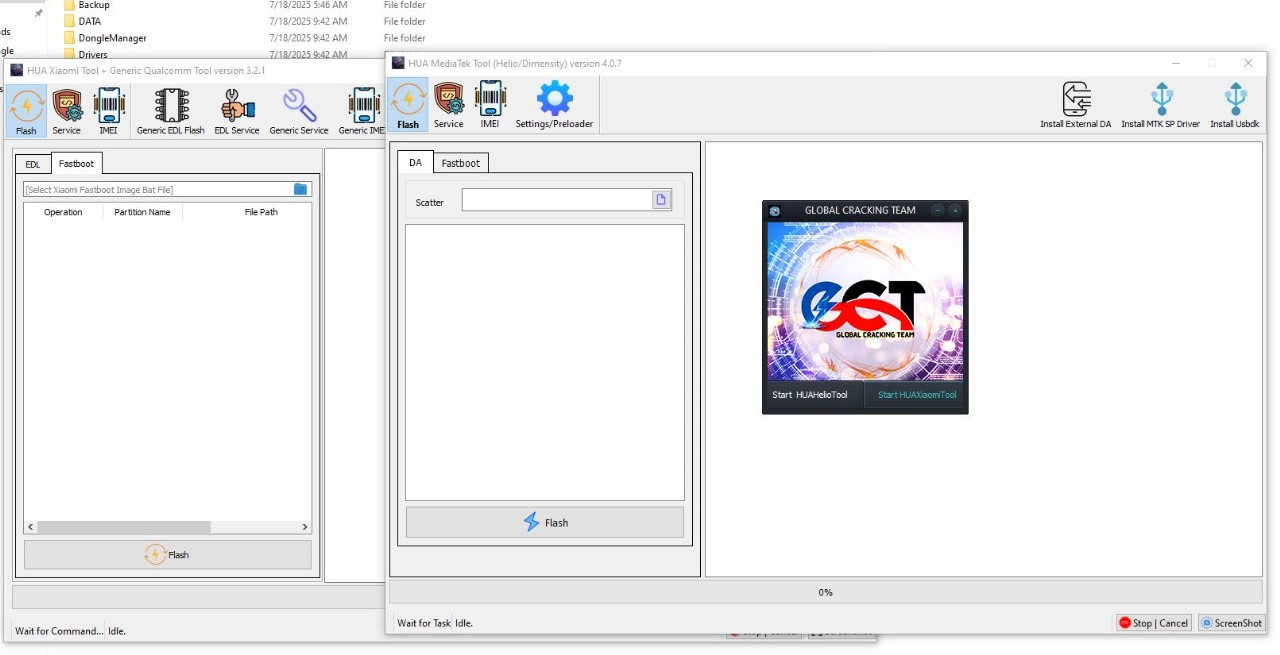Open IMEI icon in HUA Xiaomi Tool
This screenshot has height=655, width=1280.
pos(108,111)
